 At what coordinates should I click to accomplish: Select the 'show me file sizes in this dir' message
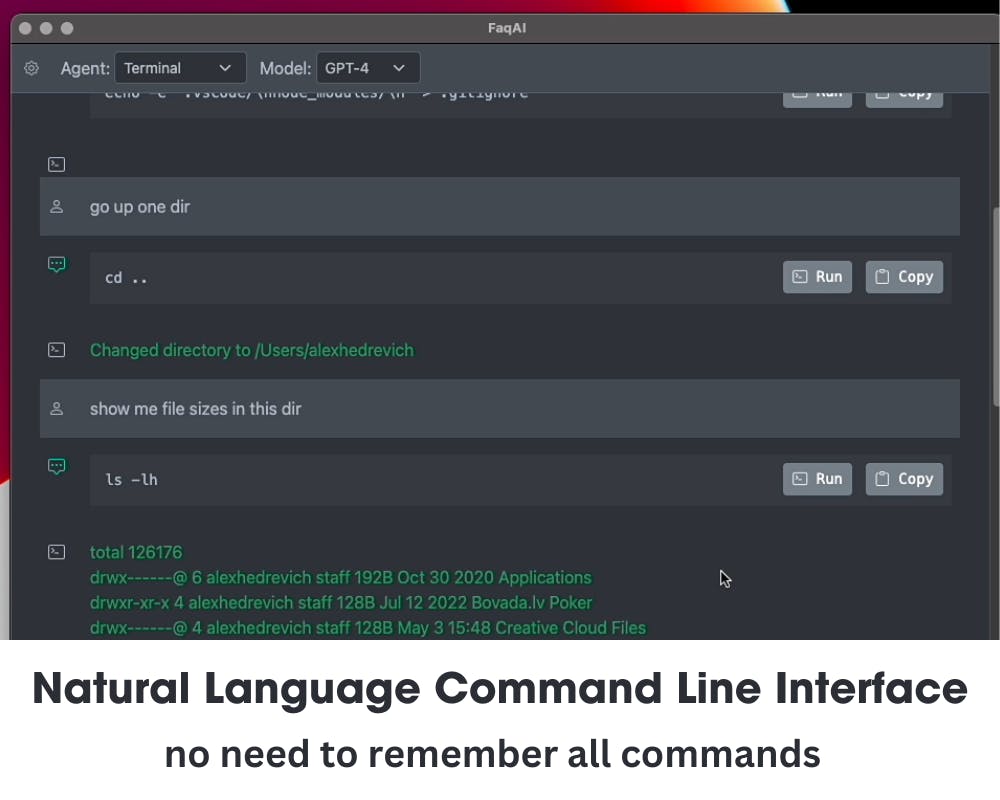[499, 409]
